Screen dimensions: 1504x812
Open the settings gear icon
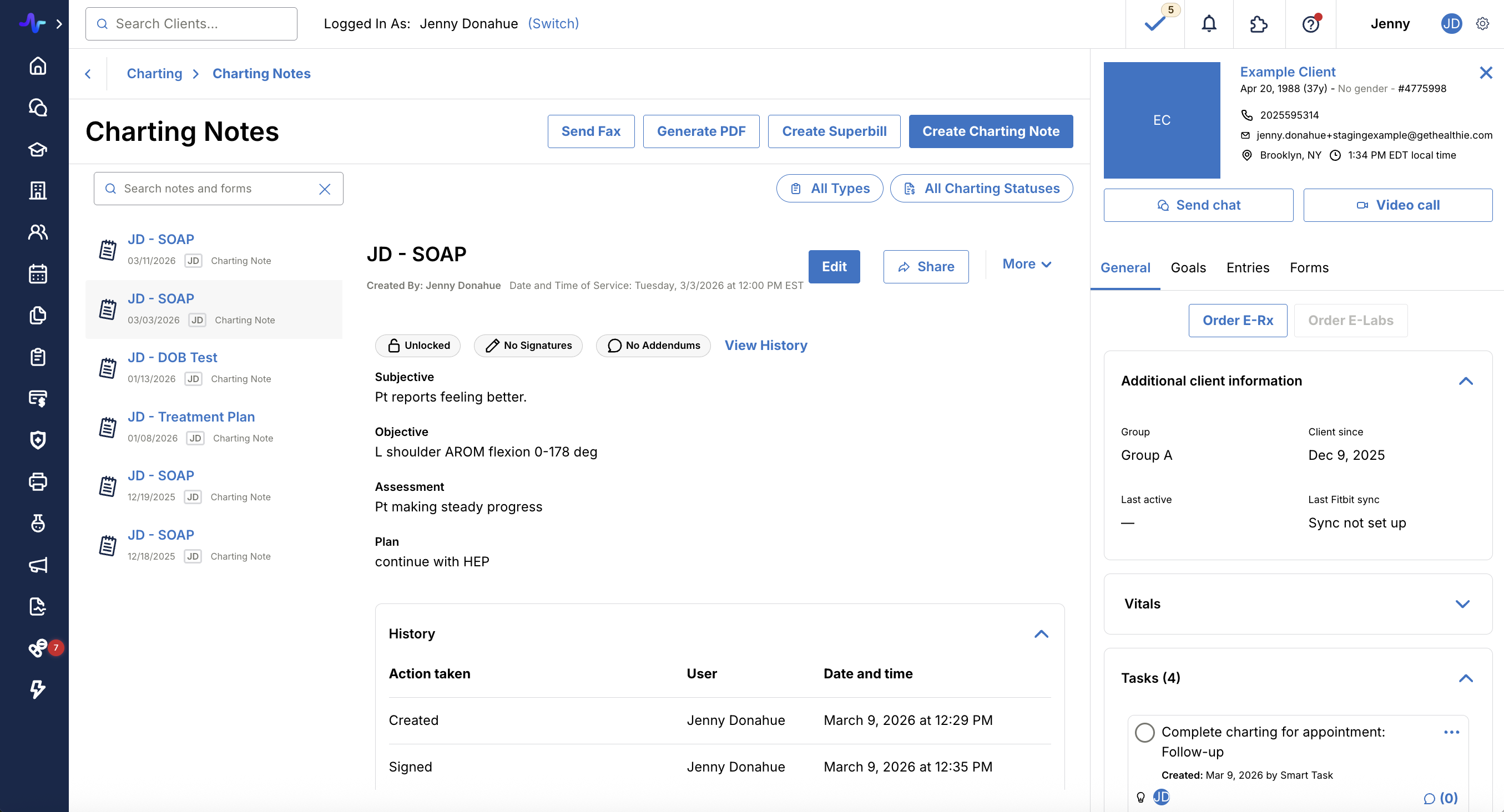click(1482, 24)
